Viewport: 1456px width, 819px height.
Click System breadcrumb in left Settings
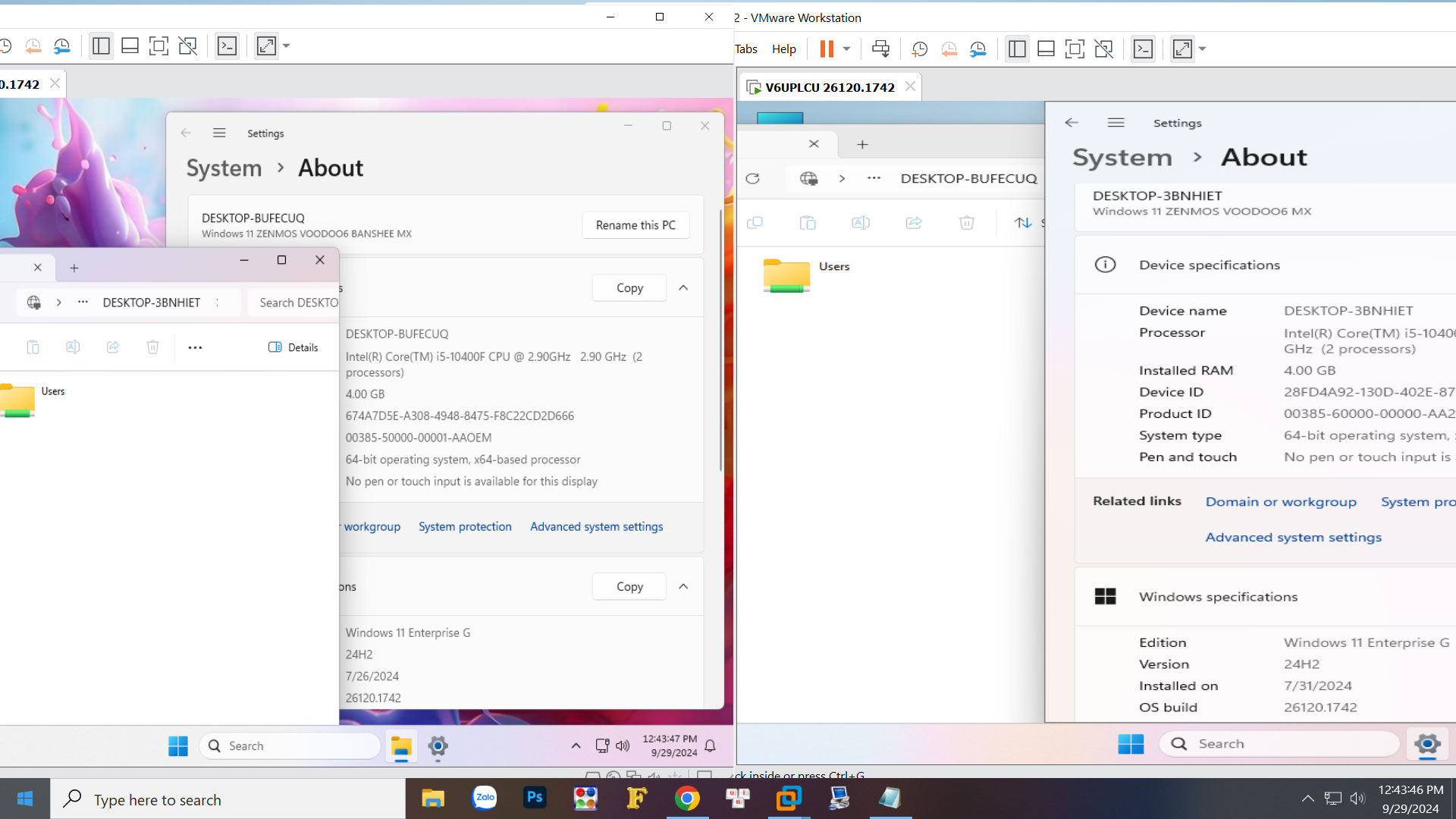[x=224, y=168]
